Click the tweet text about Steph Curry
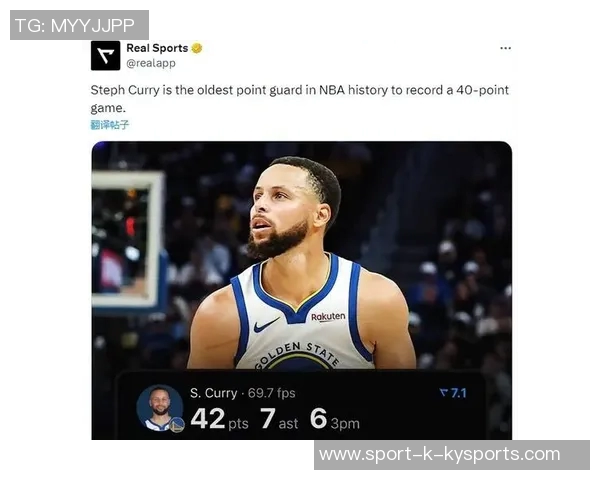The width and height of the screenshot is (600, 480). pos(300,99)
